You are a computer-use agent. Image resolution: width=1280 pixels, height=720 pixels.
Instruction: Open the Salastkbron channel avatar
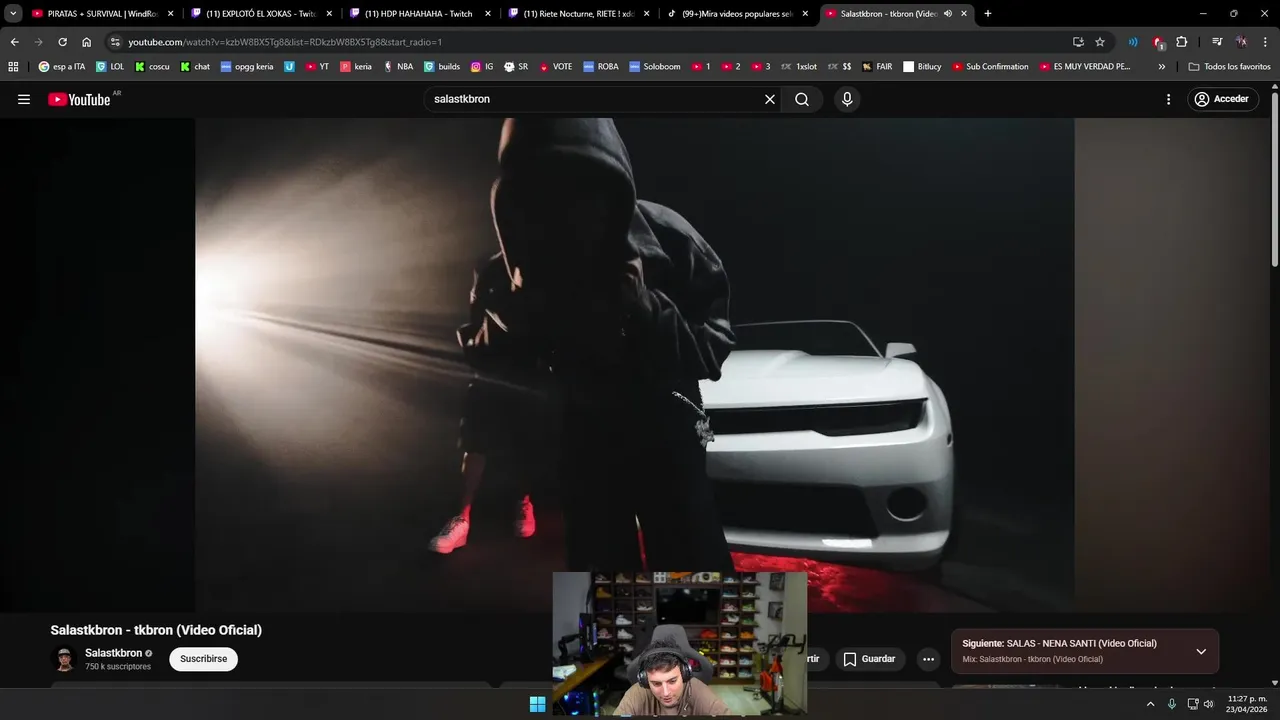pyautogui.click(x=65, y=659)
